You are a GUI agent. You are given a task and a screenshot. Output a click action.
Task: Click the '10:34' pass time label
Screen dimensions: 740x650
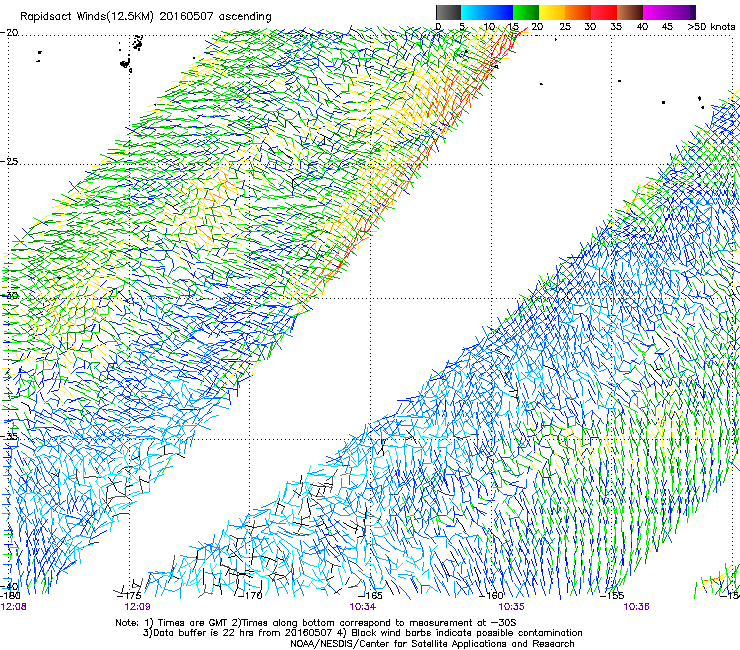[362, 607]
